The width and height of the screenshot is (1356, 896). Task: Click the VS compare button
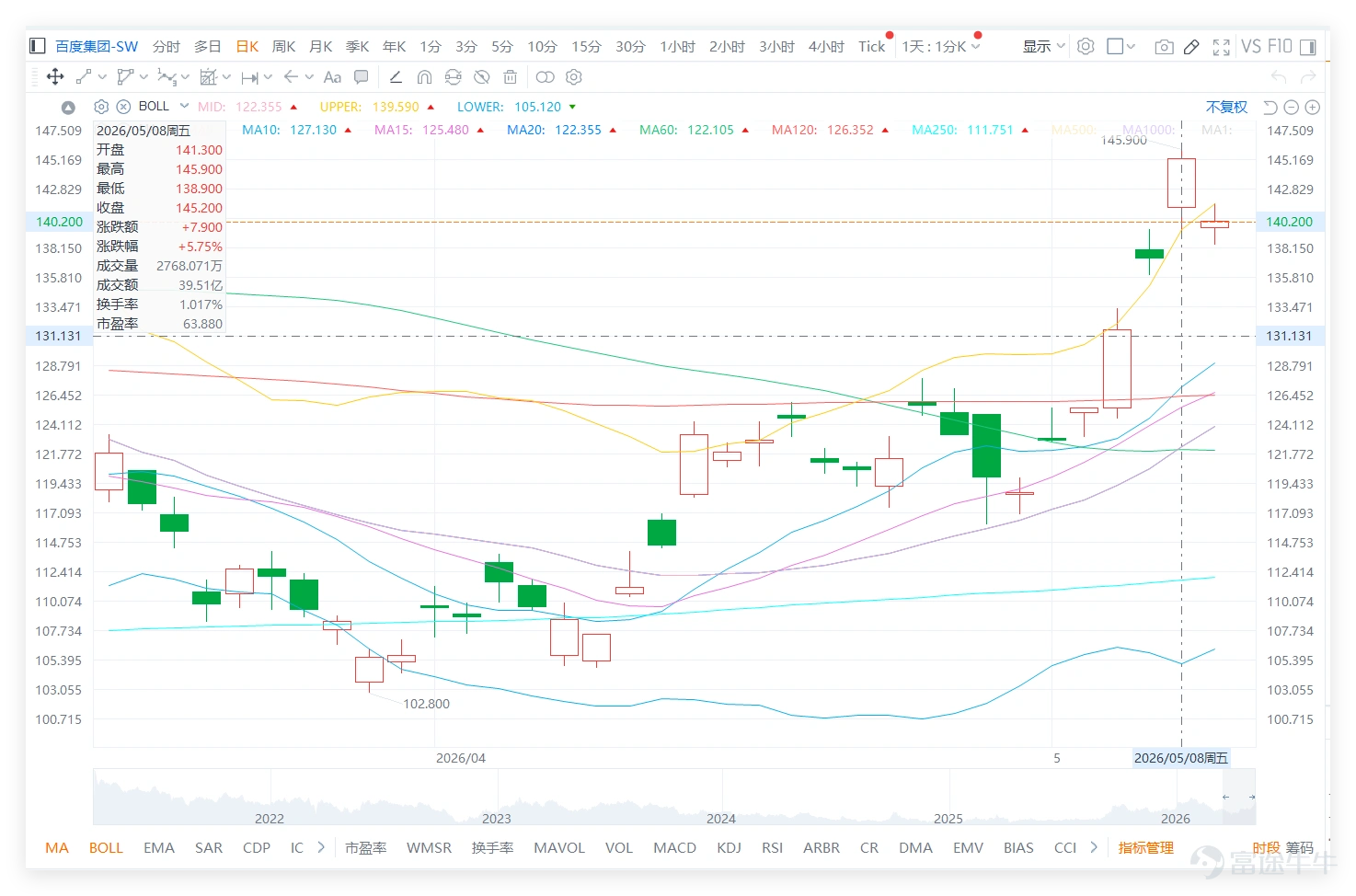1251,46
